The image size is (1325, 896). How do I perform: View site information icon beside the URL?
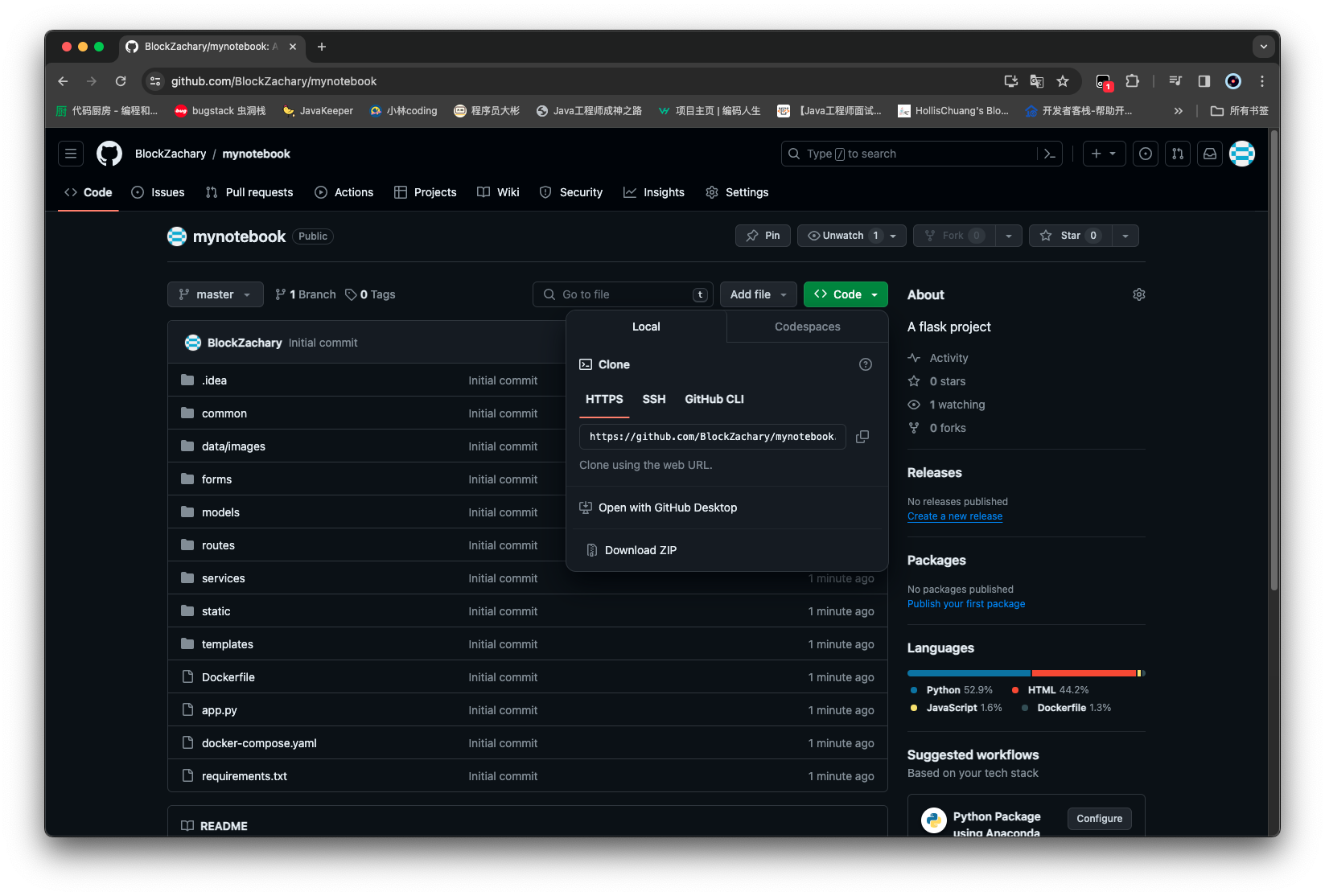tap(155, 81)
